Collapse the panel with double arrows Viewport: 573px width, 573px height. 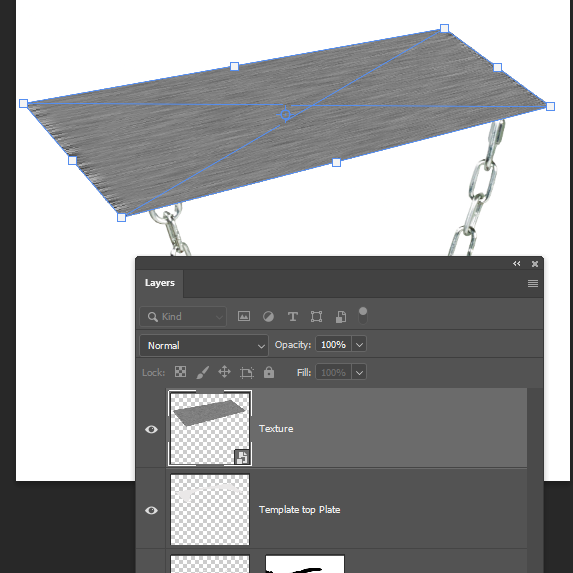[x=516, y=263]
